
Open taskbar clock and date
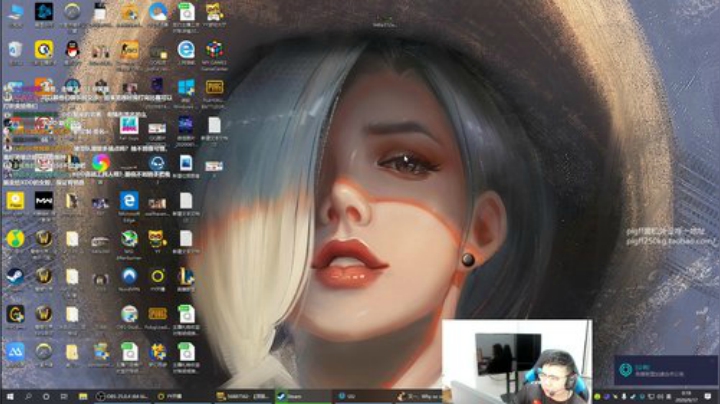[x=686, y=396]
